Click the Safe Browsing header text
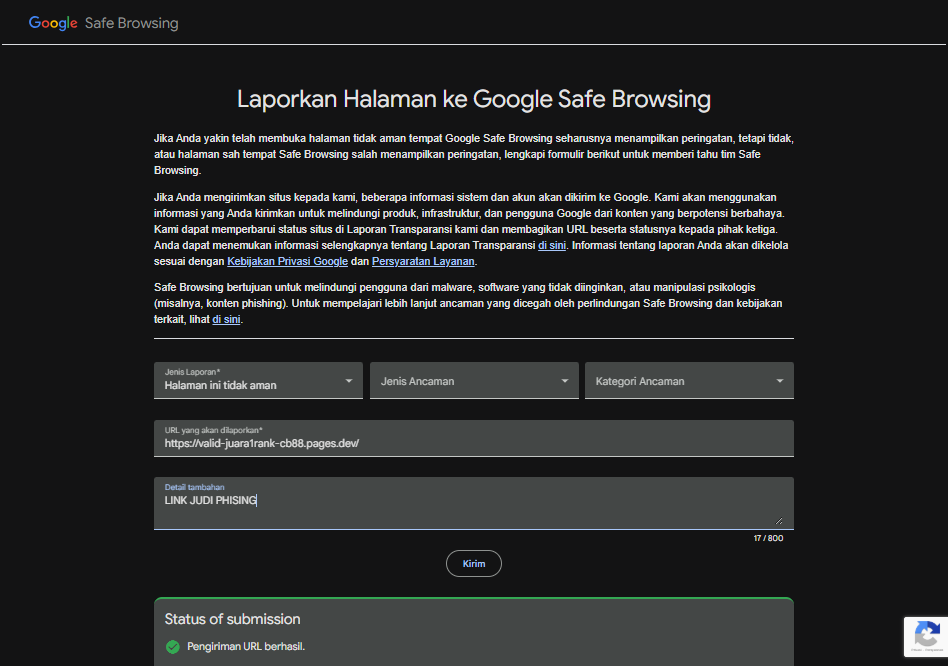The height and width of the screenshot is (666, 948). pos(132,23)
